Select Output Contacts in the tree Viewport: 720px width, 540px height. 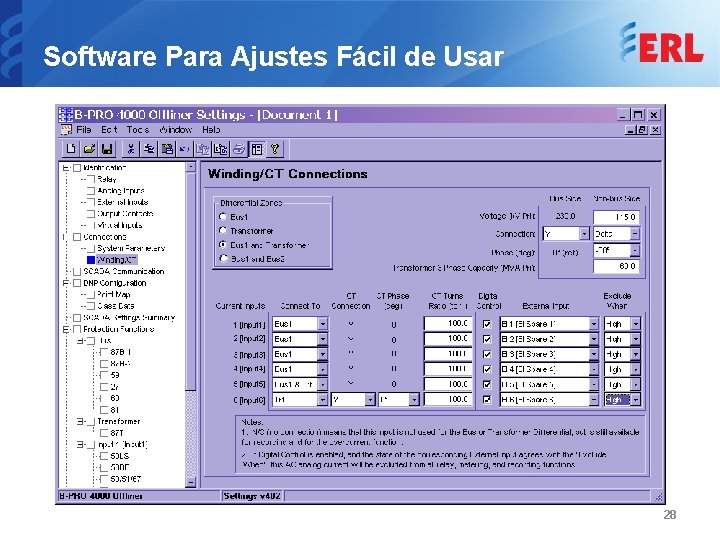[125, 214]
